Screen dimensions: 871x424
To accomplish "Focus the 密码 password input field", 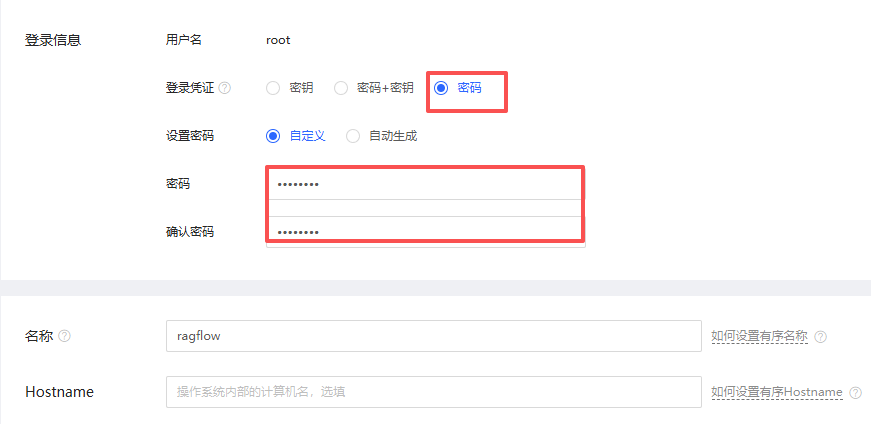I will (425, 184).
